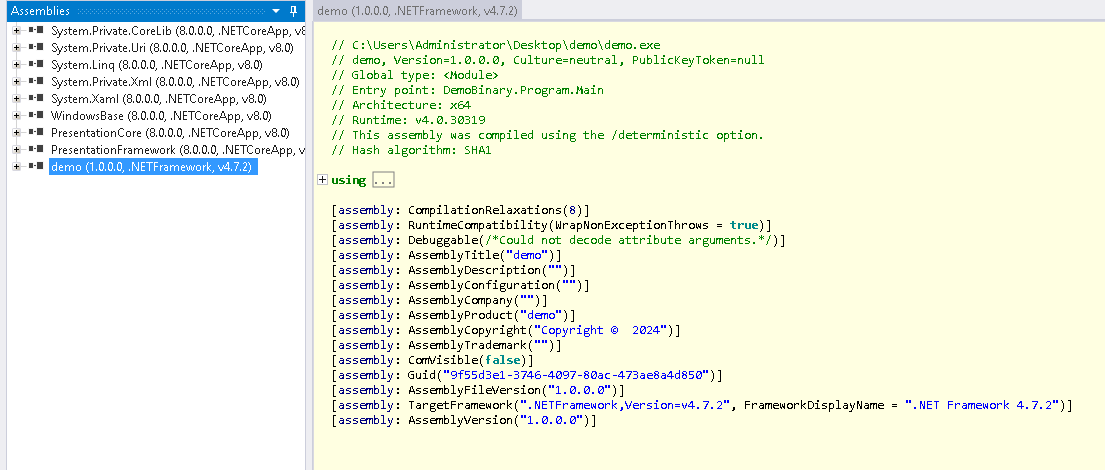Viewport: 1105px width, 470px height.
Task: Expand the PresentationCore assembly node
Action: [x=17, y=132]
